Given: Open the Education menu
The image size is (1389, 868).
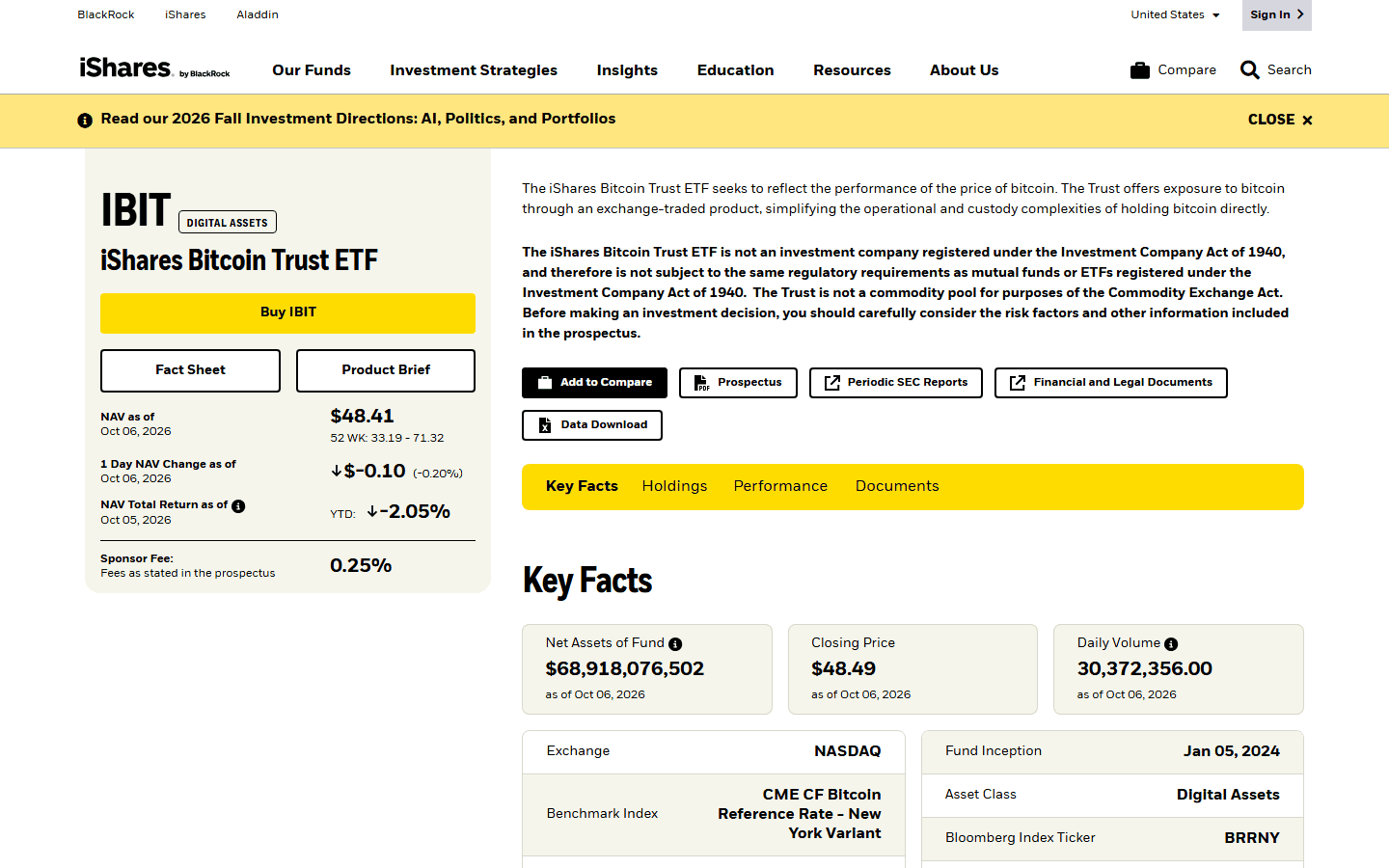Looking at the screenshot, I should [735, 70].
